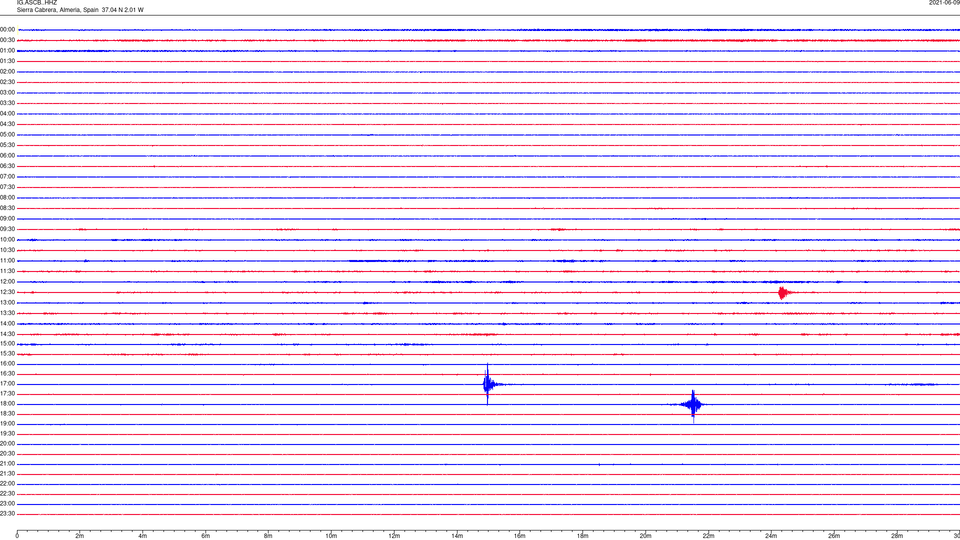Click the 20:00 time label

click(7, 444)
